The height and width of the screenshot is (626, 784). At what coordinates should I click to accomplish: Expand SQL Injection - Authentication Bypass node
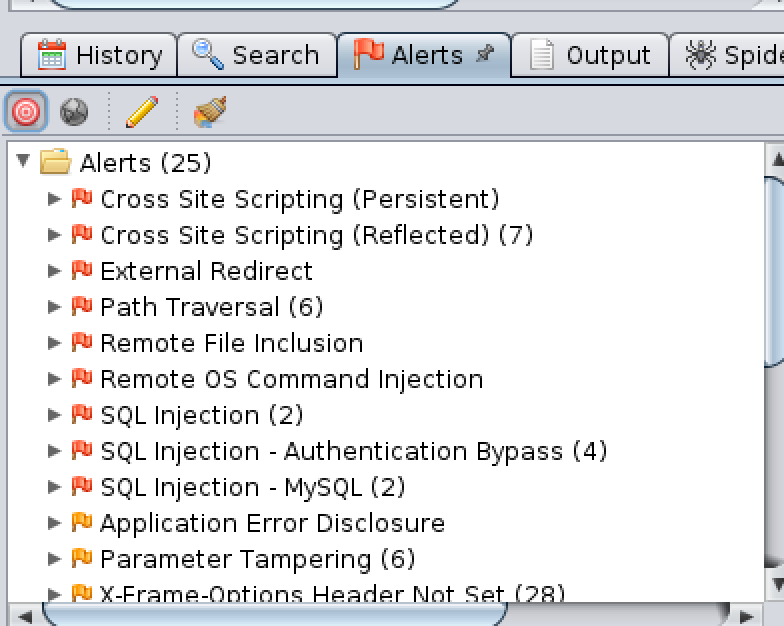[55, 451]
